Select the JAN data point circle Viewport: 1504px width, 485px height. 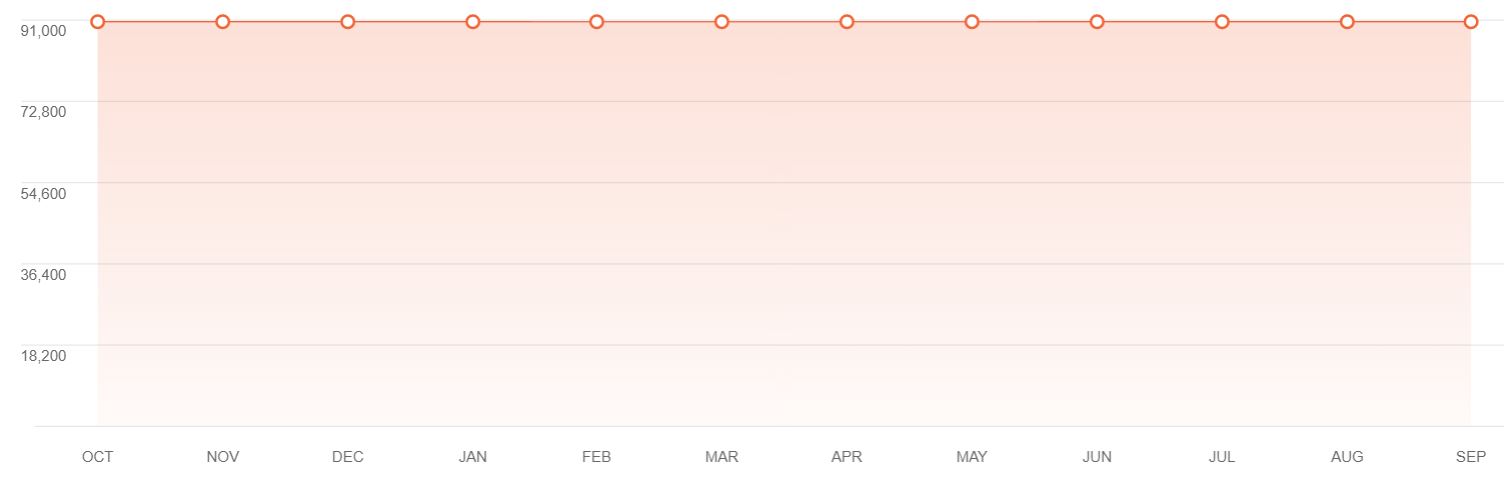[x=473, y=22]
